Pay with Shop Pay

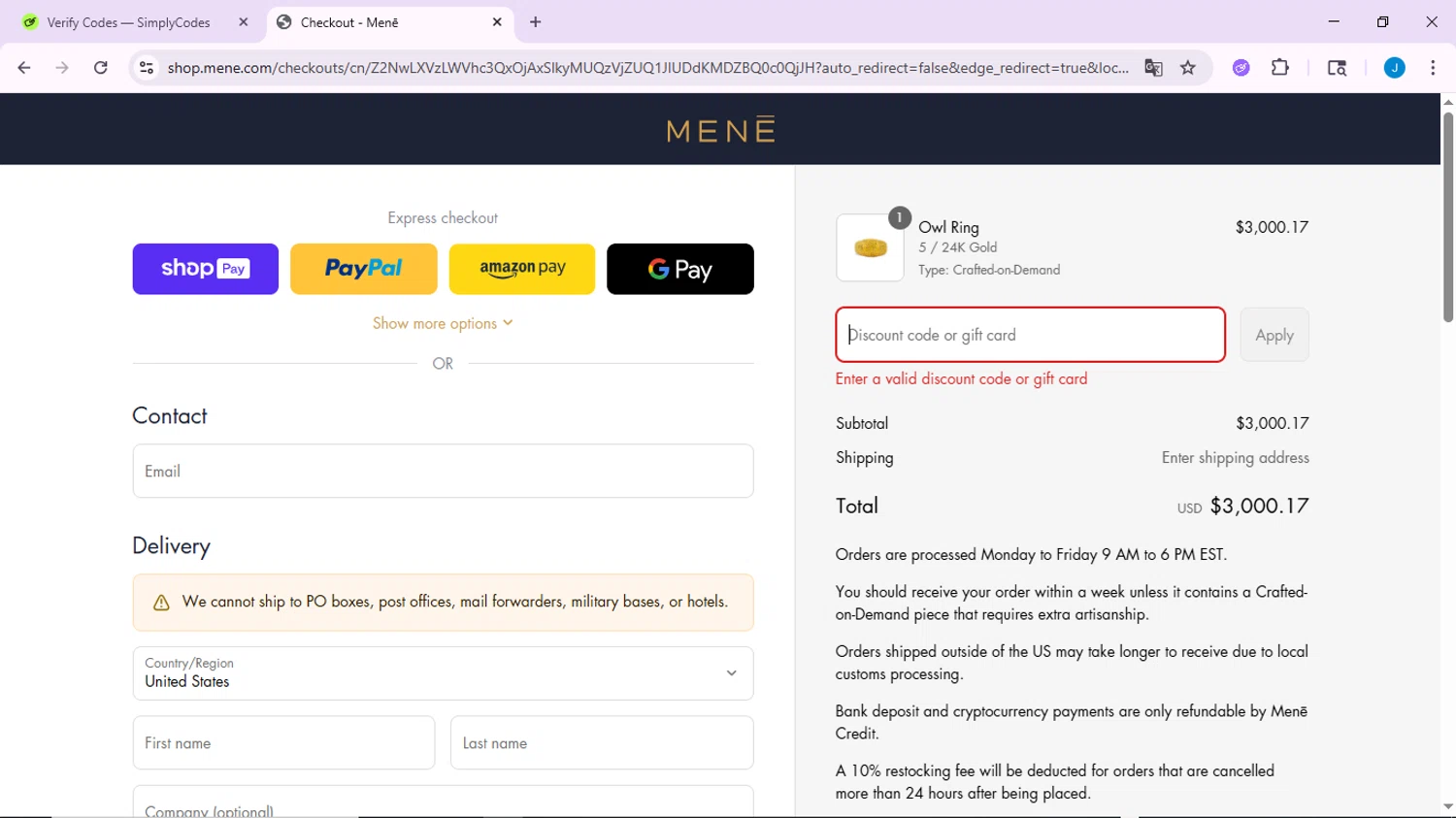pos(206,269)
